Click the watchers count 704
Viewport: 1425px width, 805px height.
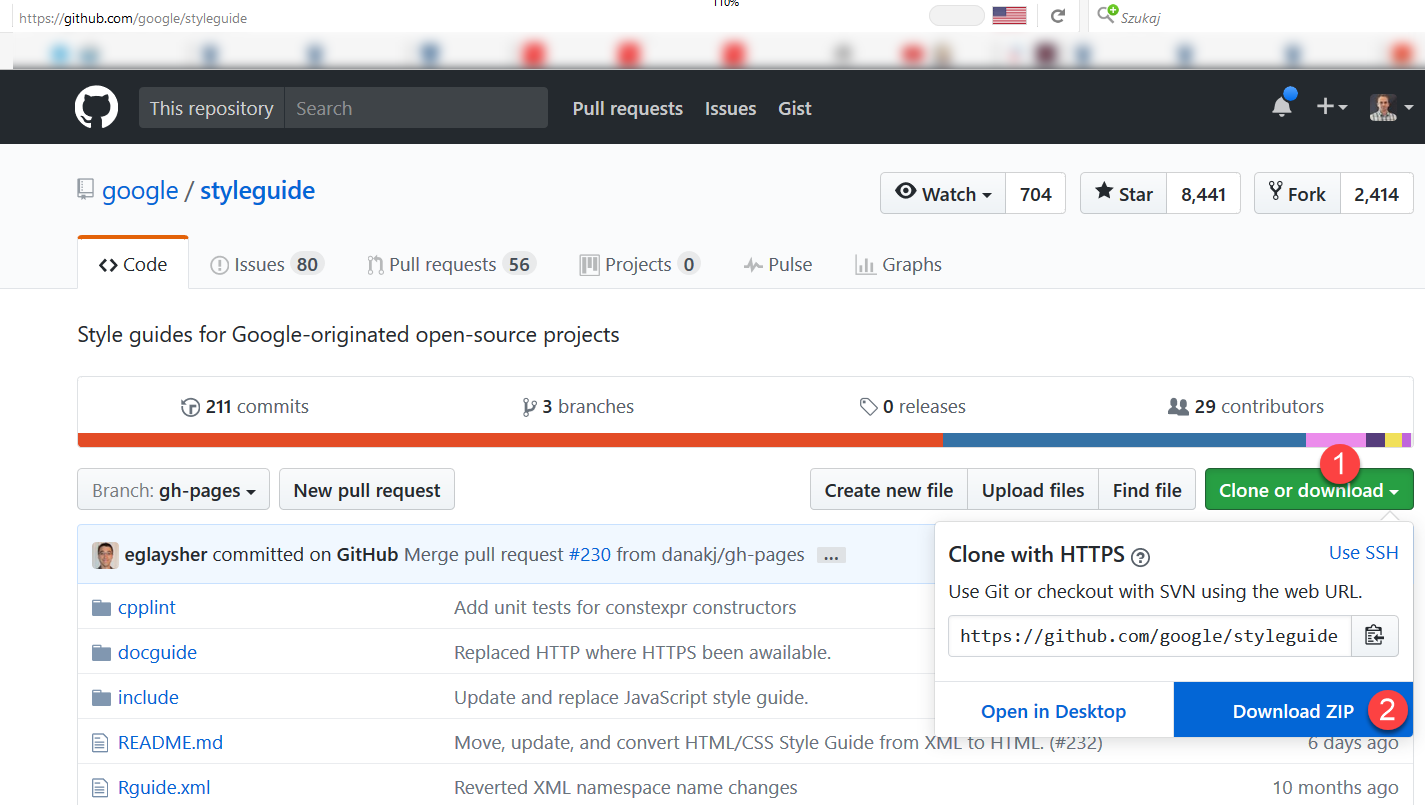(1036, 194)
